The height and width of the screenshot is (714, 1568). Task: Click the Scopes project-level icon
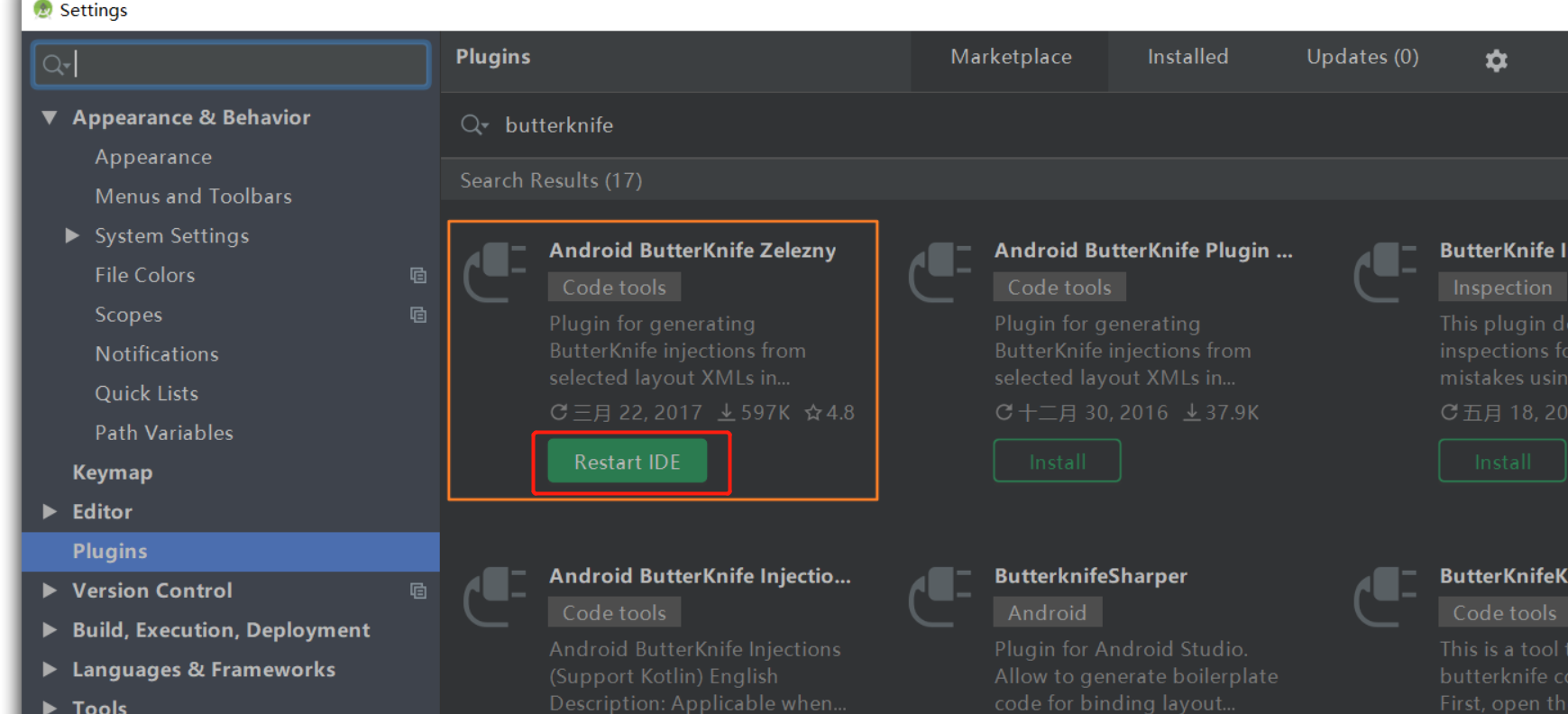click(418, 315)
